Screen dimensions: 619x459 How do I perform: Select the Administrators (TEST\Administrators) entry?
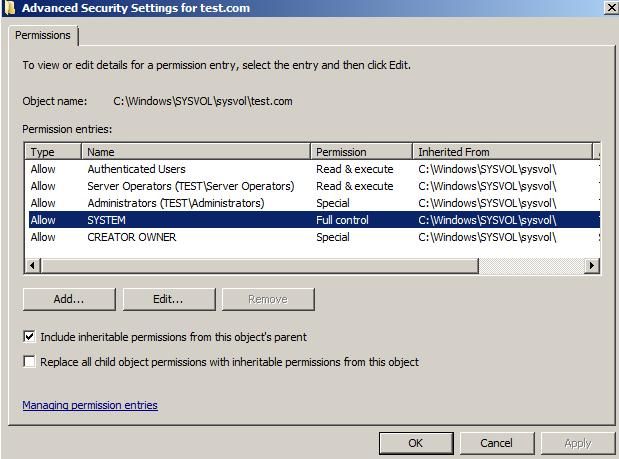pos(314,203)
